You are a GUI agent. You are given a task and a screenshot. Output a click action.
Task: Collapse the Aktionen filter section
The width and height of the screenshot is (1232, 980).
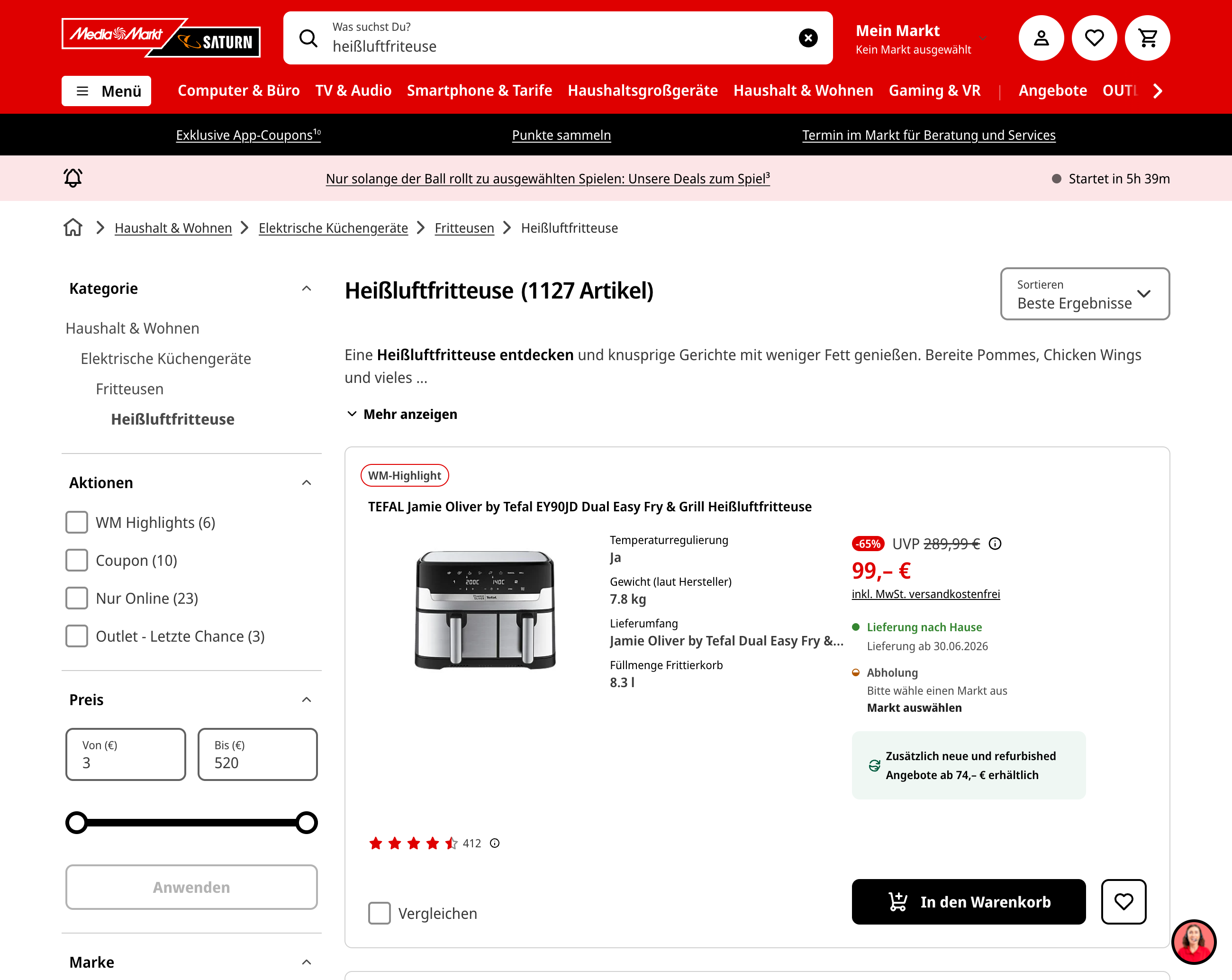tap(306, 483)
